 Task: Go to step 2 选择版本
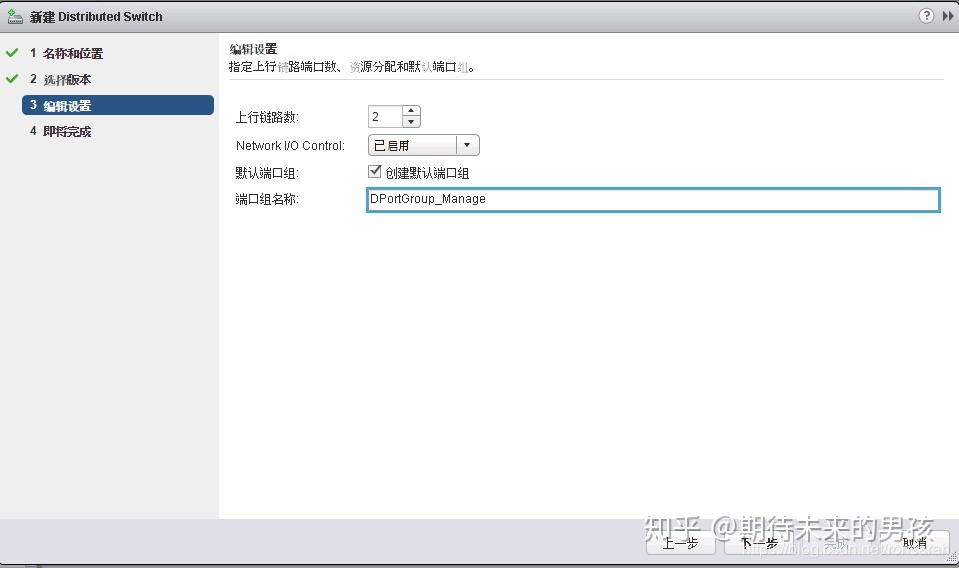tap(61, 79)
